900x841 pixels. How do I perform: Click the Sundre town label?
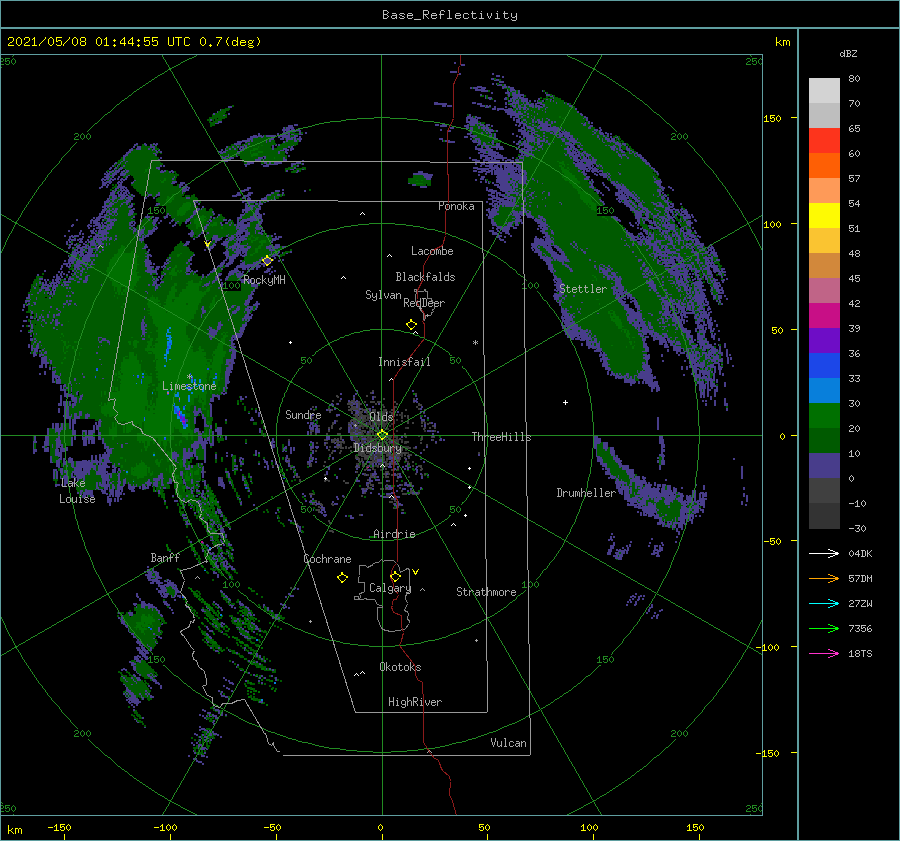tap(303, 415)
